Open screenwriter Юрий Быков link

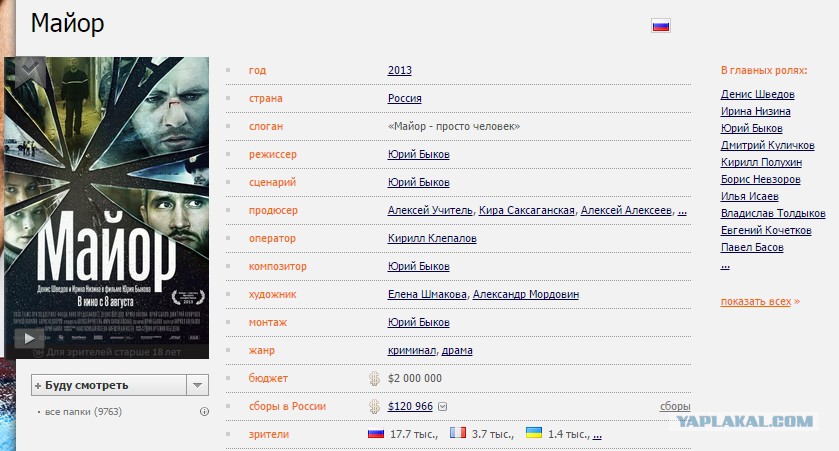[418, 182]
